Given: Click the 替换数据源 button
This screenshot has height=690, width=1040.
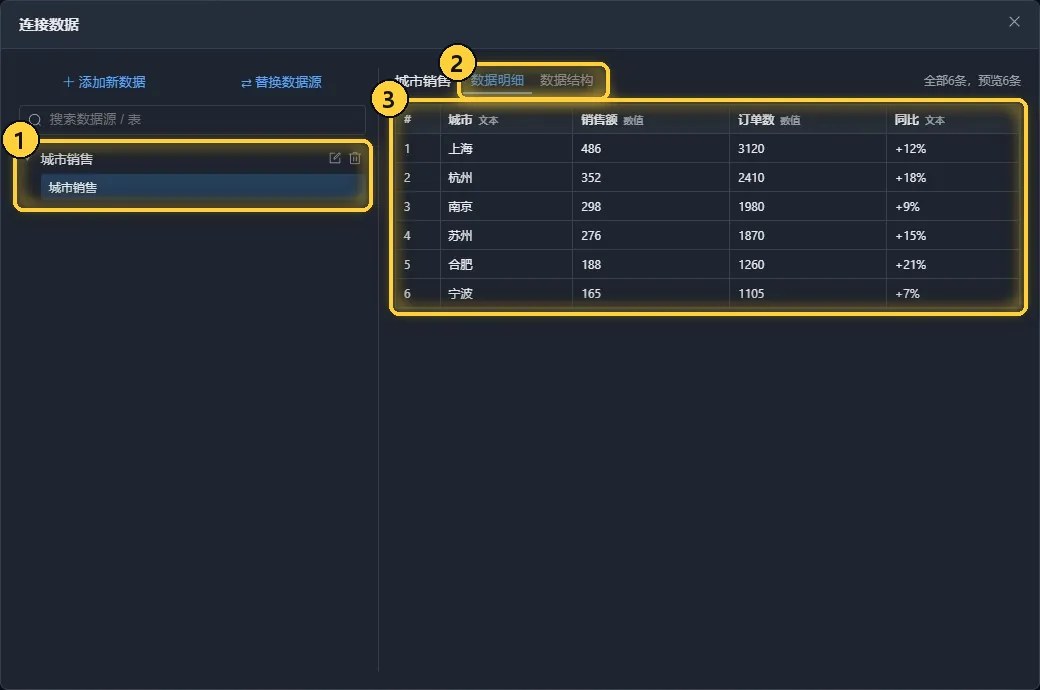Looking at the screenshot, I should pos(281,82).
